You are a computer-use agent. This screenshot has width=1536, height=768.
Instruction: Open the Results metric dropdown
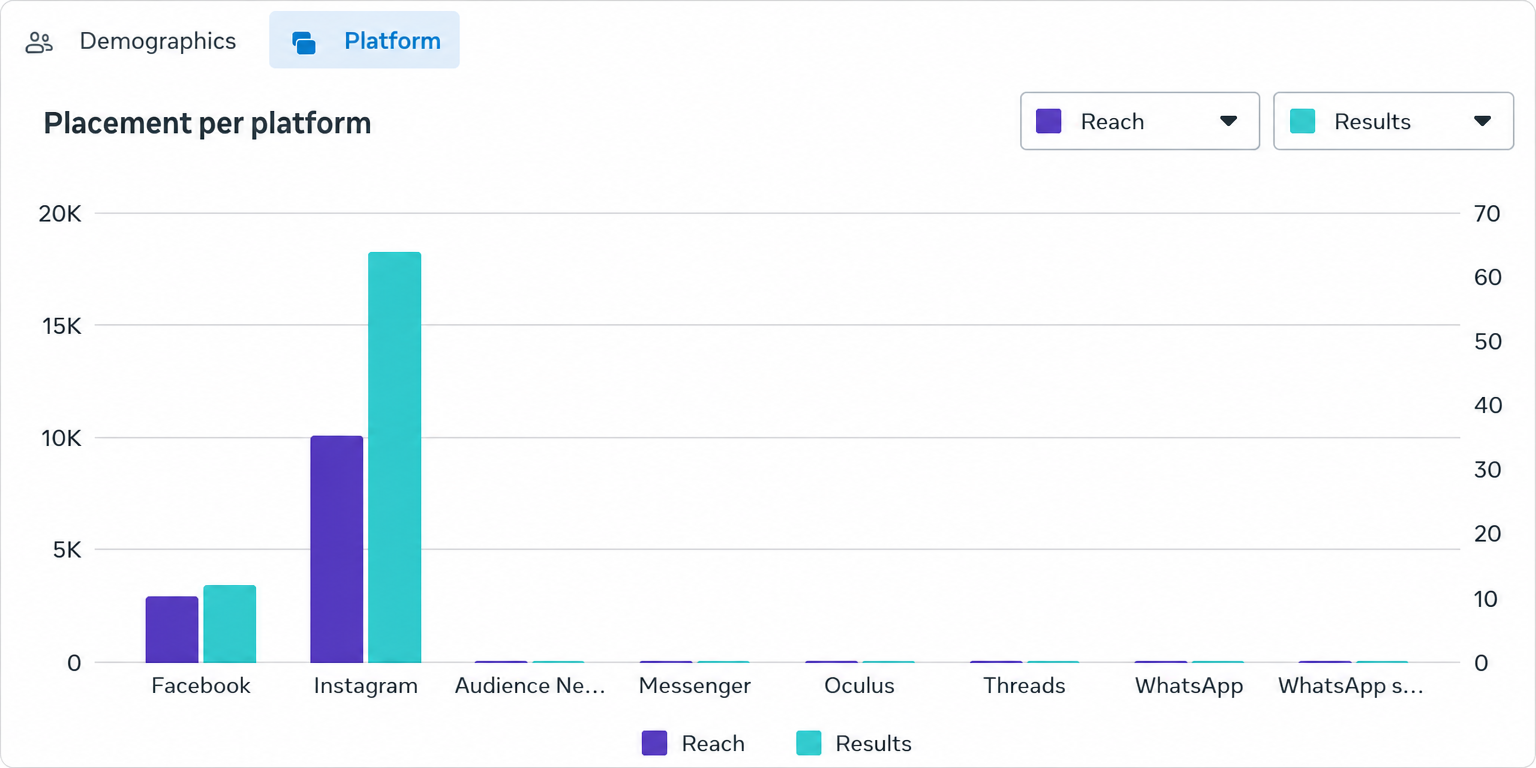pos(1393,121)
